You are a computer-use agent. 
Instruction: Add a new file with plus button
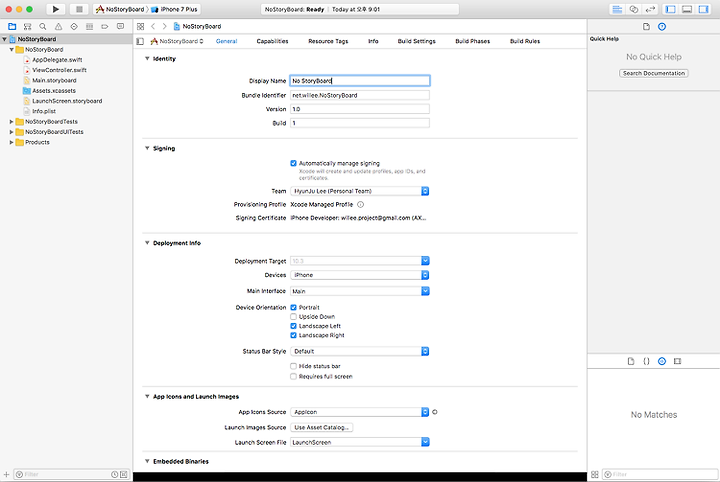[6, 474]
